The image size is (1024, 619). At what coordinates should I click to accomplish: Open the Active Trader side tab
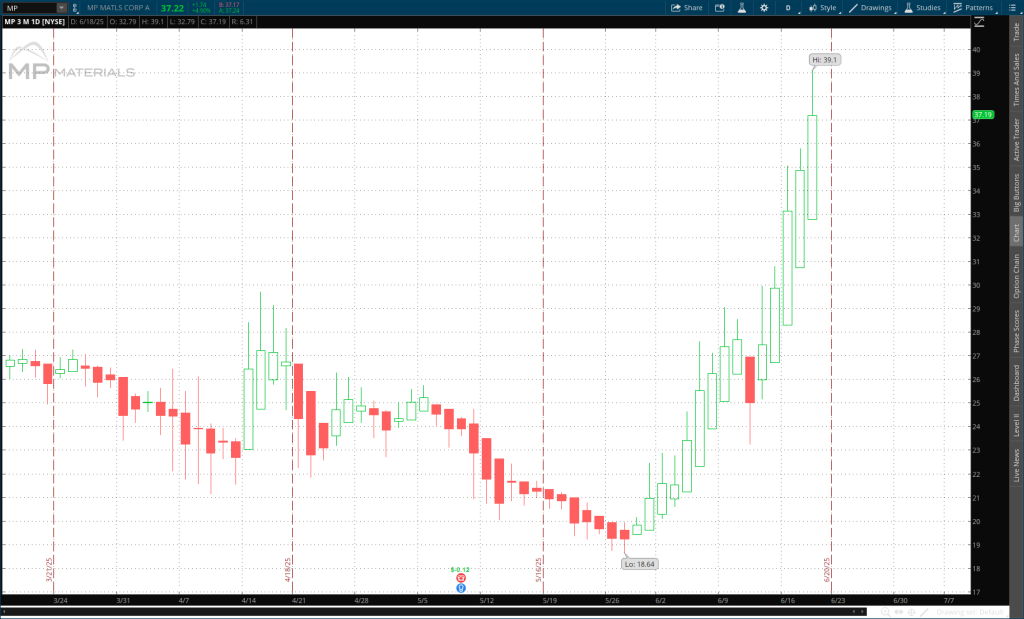pyautogui.click(x=1016, y=140)
